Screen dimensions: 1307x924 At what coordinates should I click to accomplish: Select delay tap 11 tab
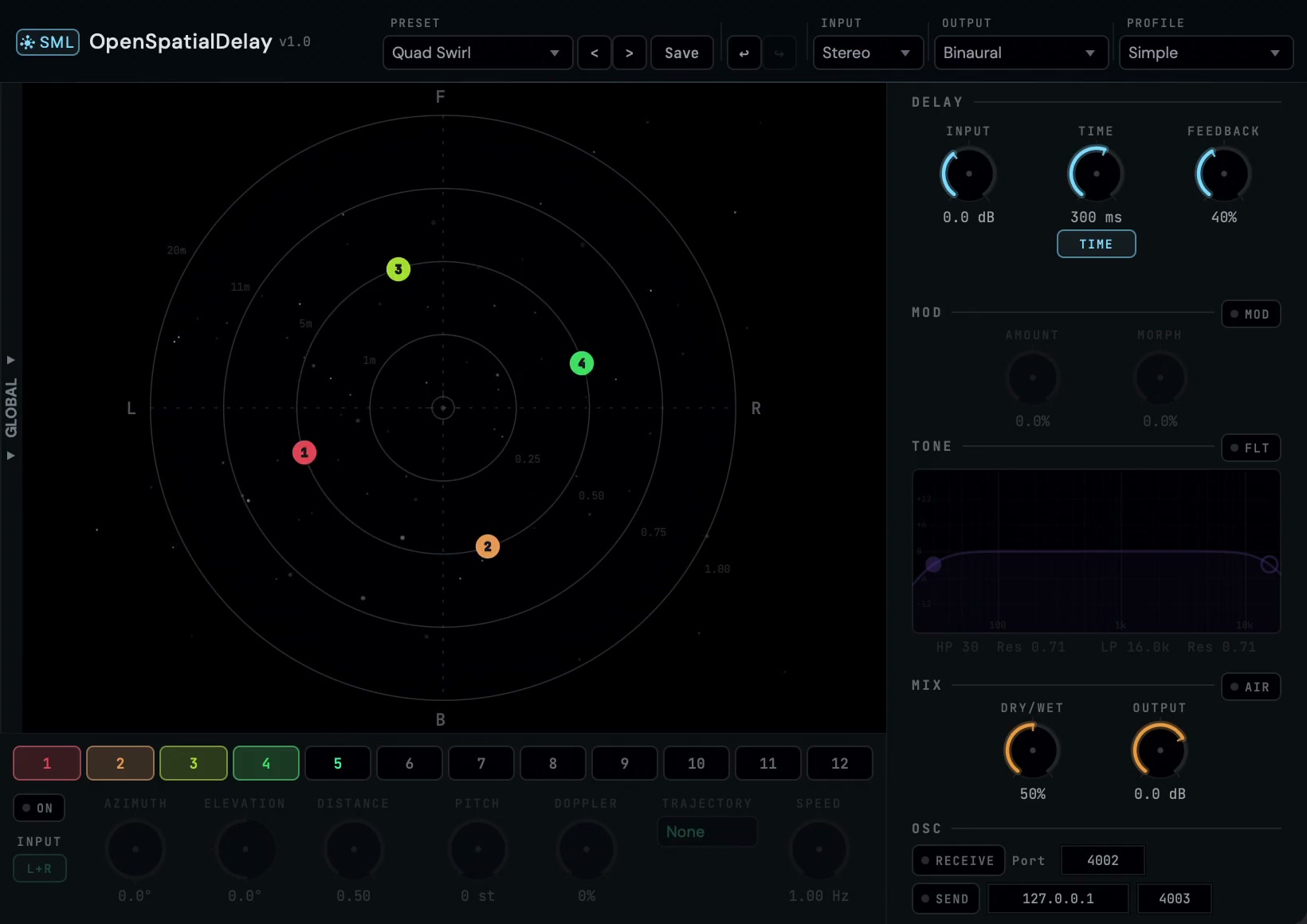768,763
